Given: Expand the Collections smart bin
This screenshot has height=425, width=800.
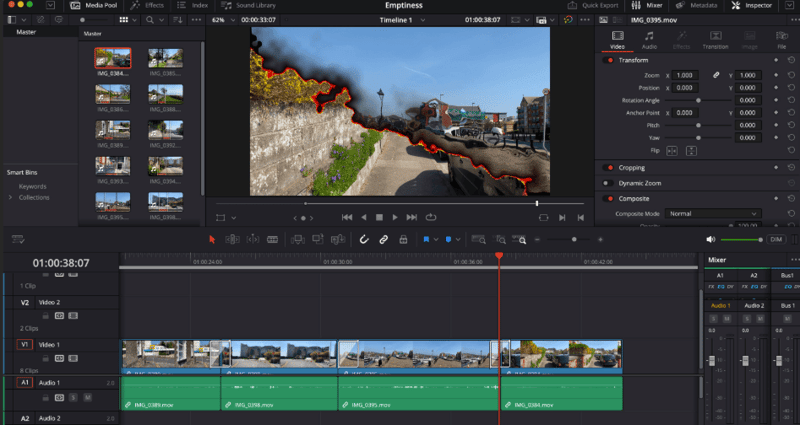Looking at the screenshot, I should [x=10, y=197].
